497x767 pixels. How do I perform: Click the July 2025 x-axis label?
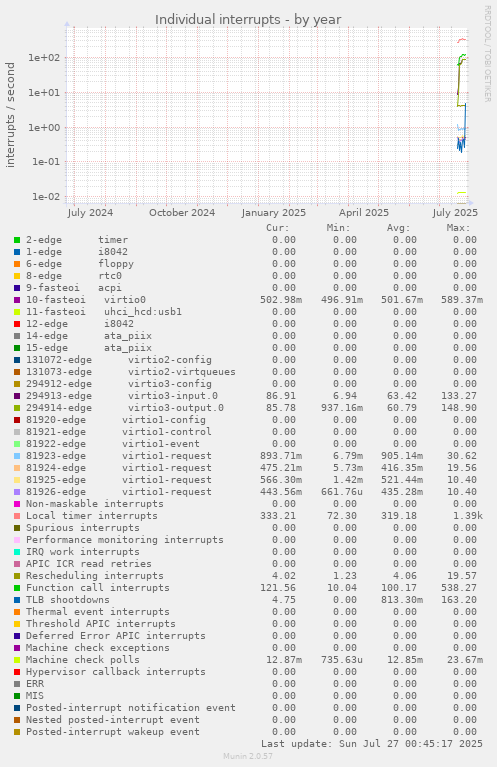point(455,213)
